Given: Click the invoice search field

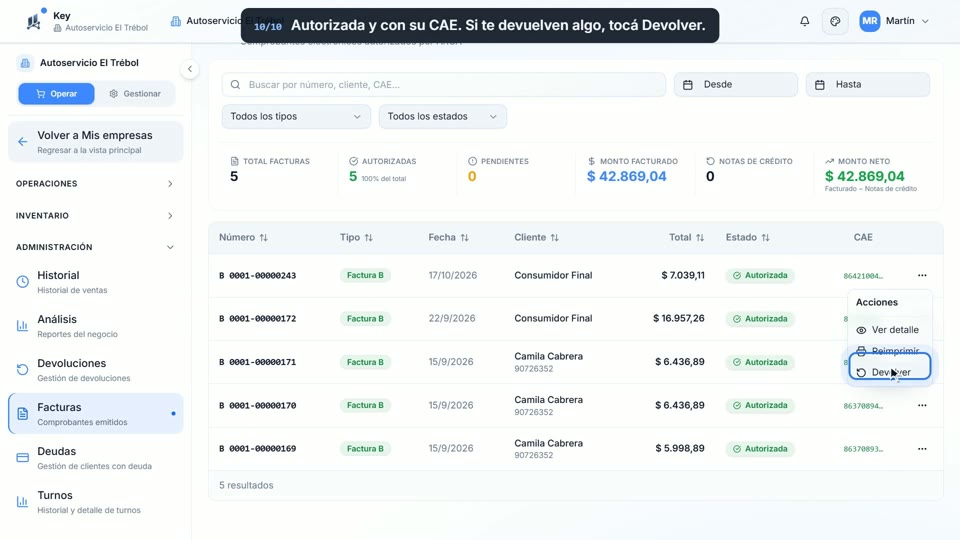Looking at the screenshot, I should 444,84.
